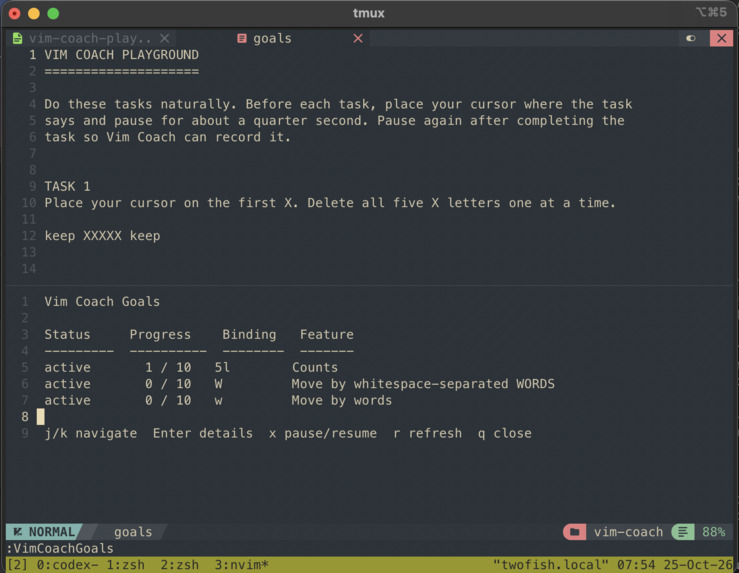Viewport: 739px width, 573px height.
Task: Select tmux window 3:nvim*
Action: point(241,565)
